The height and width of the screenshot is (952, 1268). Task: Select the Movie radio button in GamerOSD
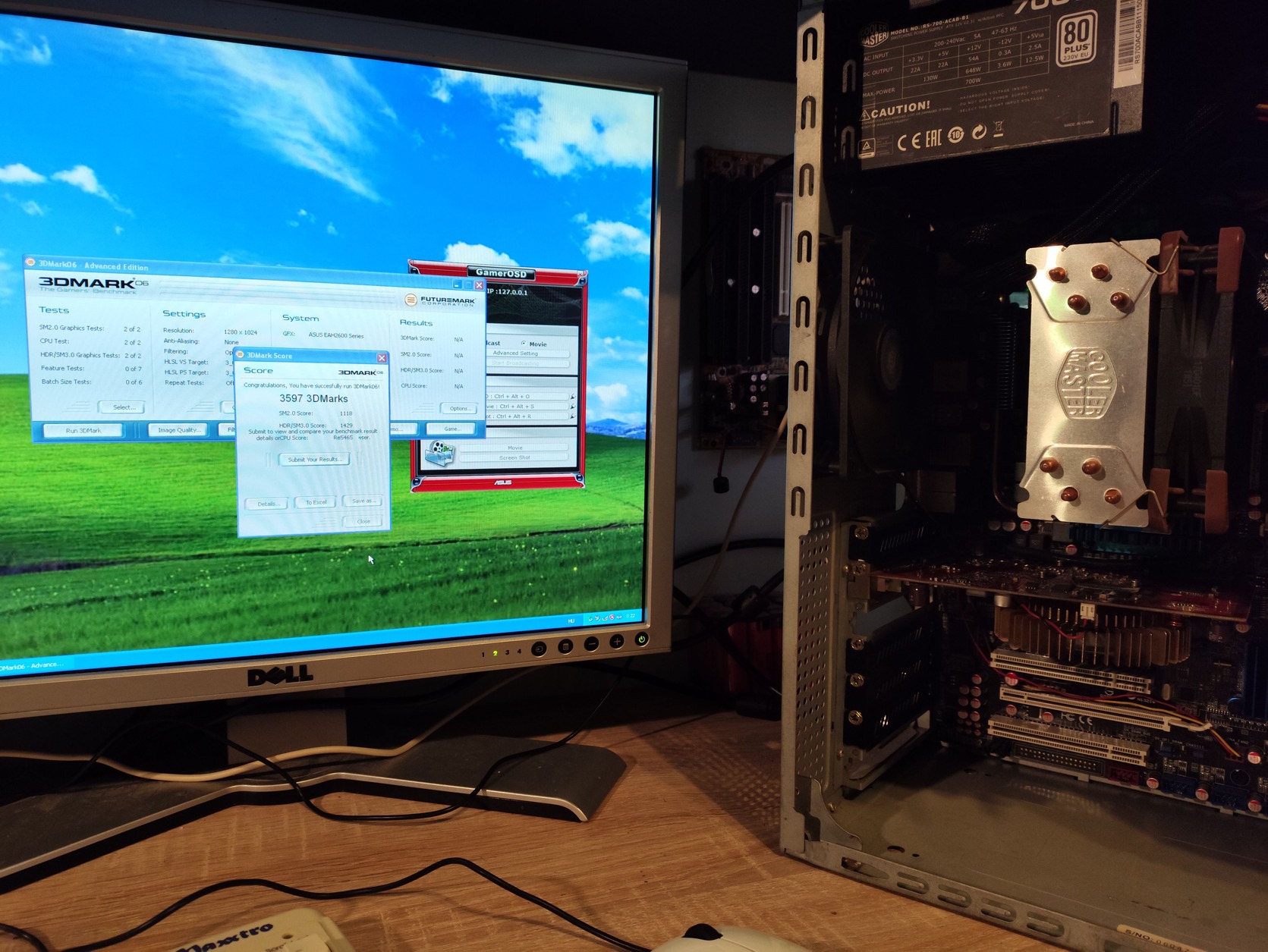524,344
